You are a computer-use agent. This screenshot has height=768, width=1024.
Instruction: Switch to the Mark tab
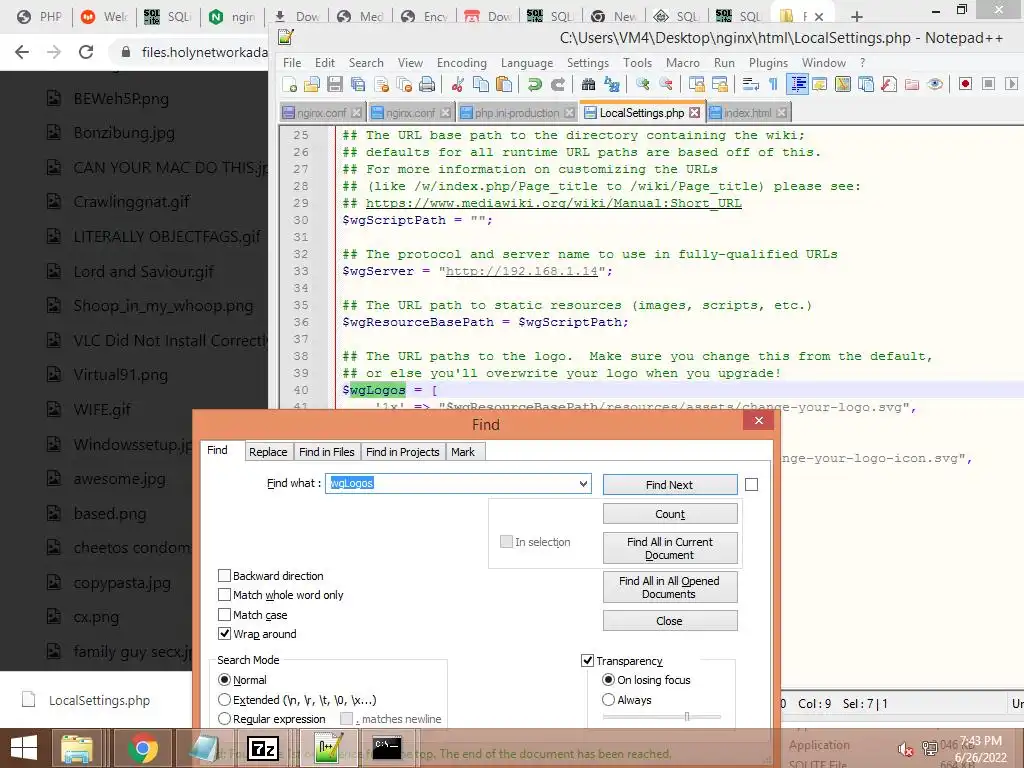[x=462, y=452]
